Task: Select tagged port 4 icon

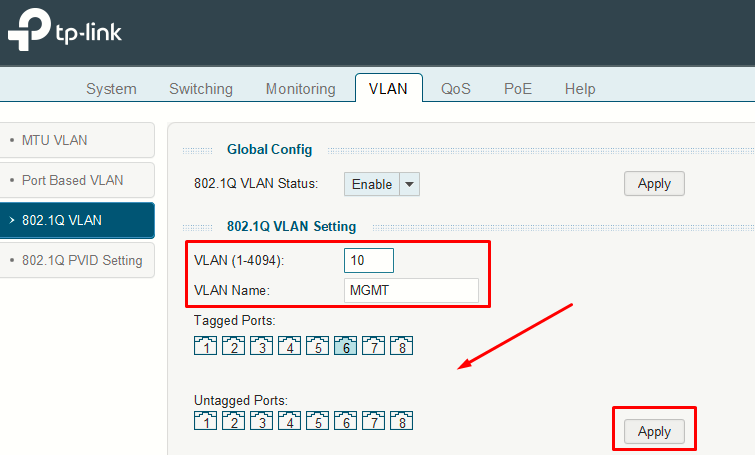Action: click(x=289, y=345)
